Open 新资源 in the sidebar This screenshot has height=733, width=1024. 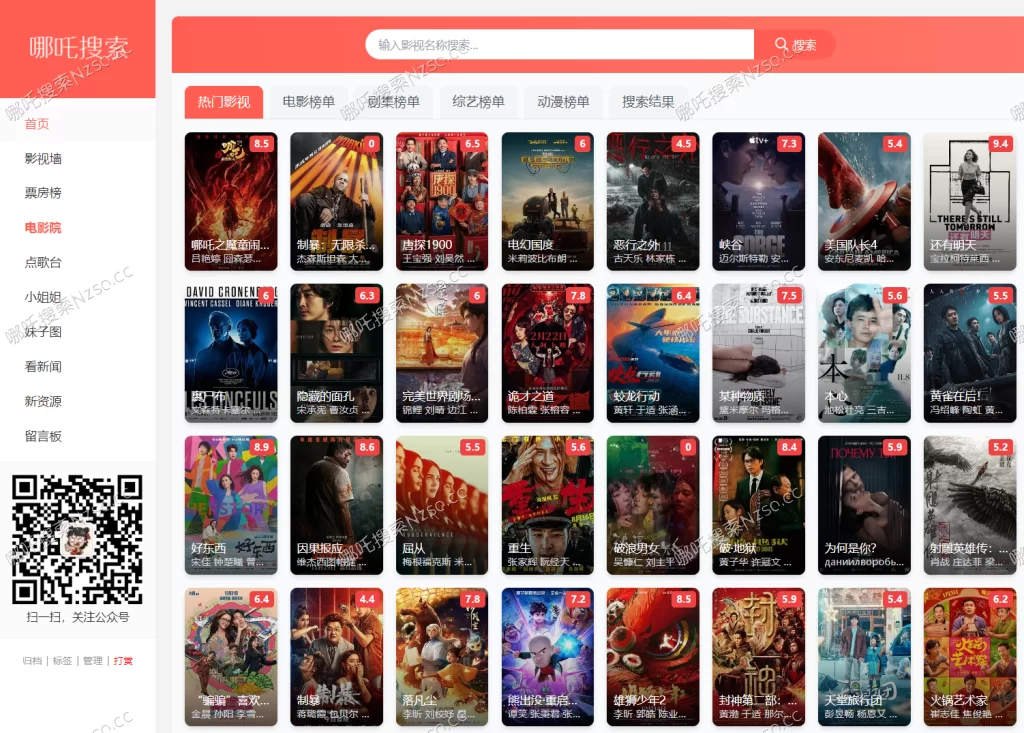click(43, 401)
